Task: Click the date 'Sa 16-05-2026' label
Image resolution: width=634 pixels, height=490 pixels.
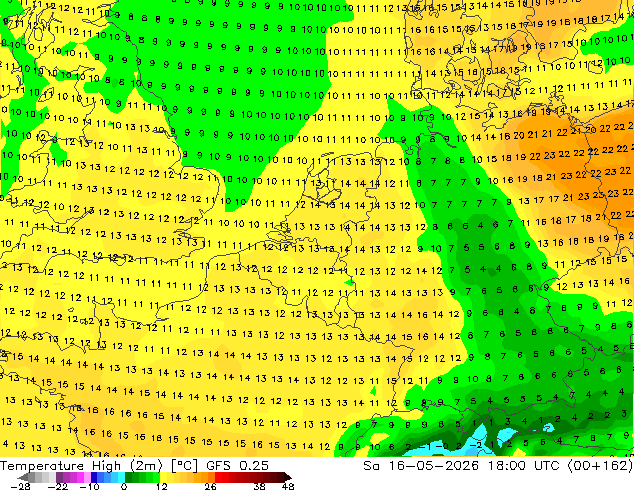Action: point(421,466)
